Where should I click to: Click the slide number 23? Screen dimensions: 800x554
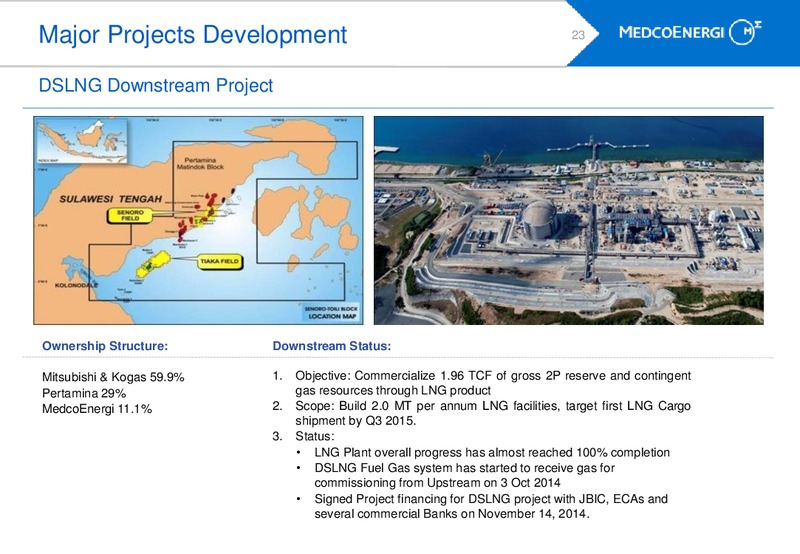click(x=578, y=35)
